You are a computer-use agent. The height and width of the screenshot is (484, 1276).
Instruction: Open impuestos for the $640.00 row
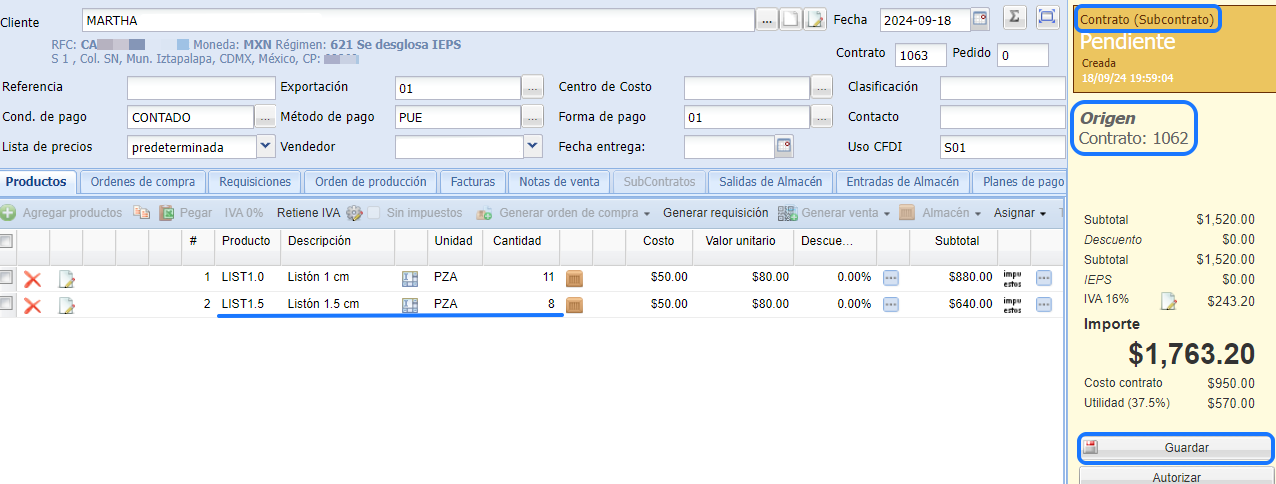pyautogui.click(x=1012, y=304)
